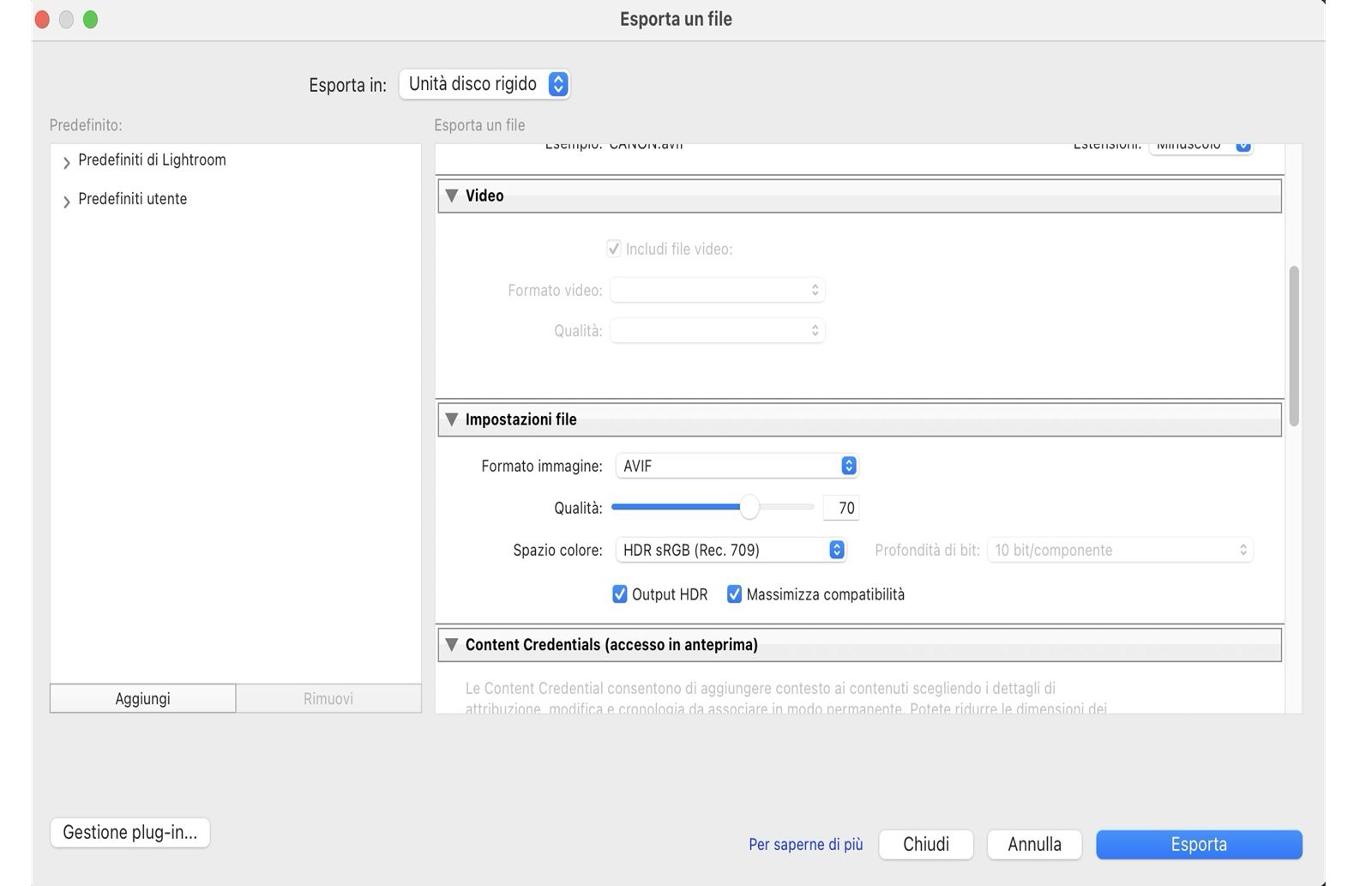Screen dimensions: 1372x886
Task: Disable the Output HDR checkbox
Action: coord(620,594)
